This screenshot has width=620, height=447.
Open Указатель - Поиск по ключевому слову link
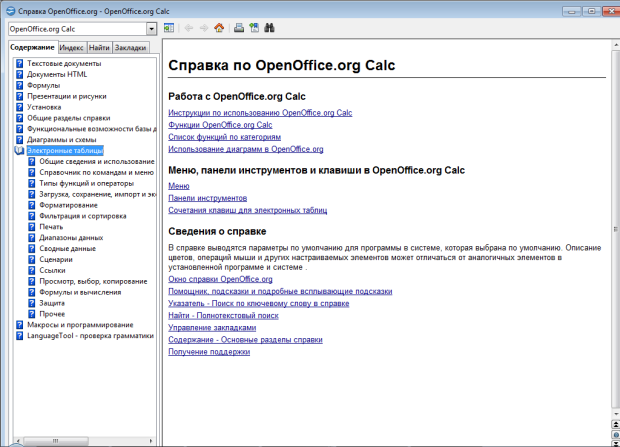click(x=259, y=303)
